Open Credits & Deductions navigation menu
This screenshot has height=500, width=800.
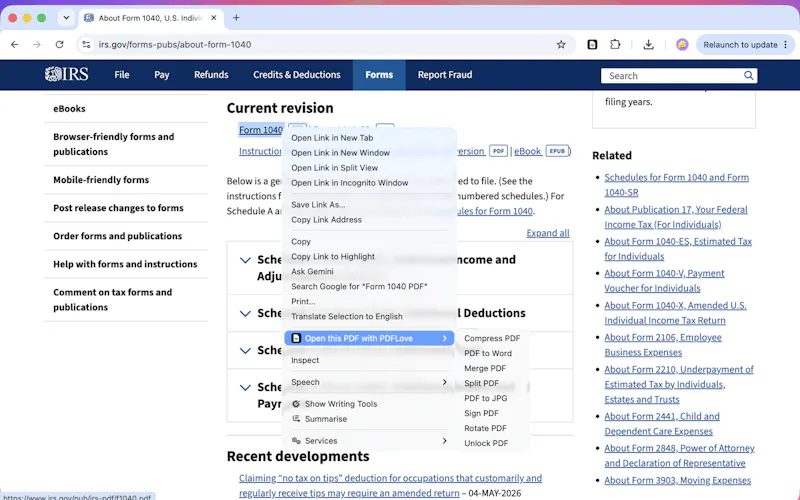[x=296, y=74]
